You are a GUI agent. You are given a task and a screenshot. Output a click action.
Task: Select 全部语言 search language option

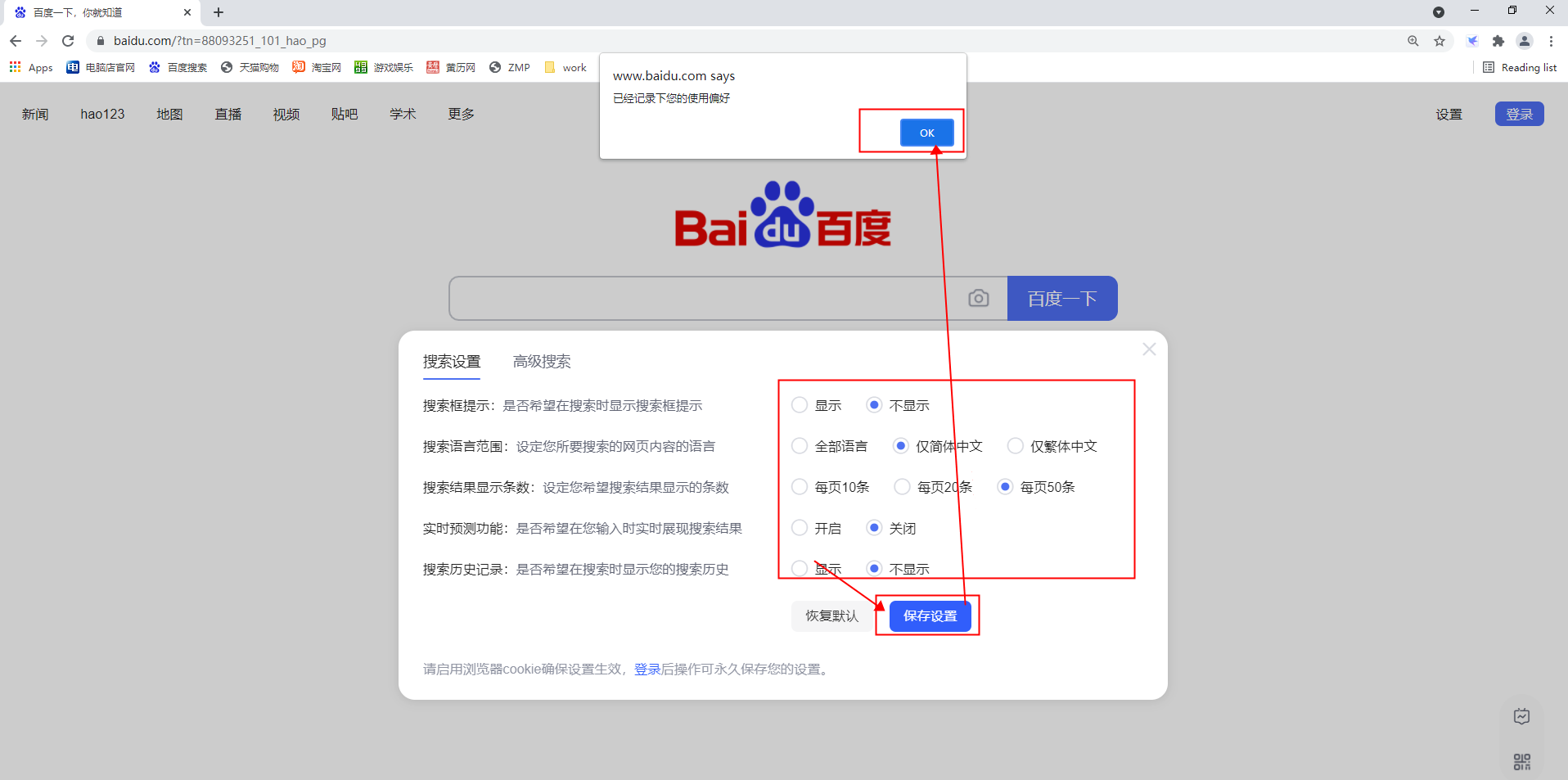(800, 446)
